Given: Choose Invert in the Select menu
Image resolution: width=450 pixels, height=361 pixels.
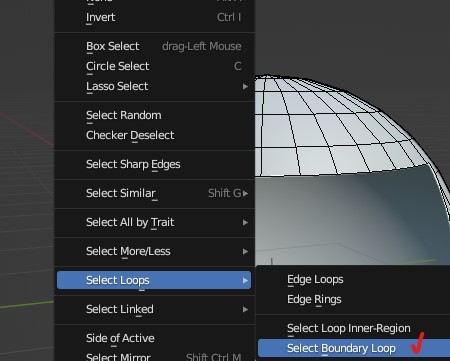Looking at the screenshot, I should [x=154, y=17].
